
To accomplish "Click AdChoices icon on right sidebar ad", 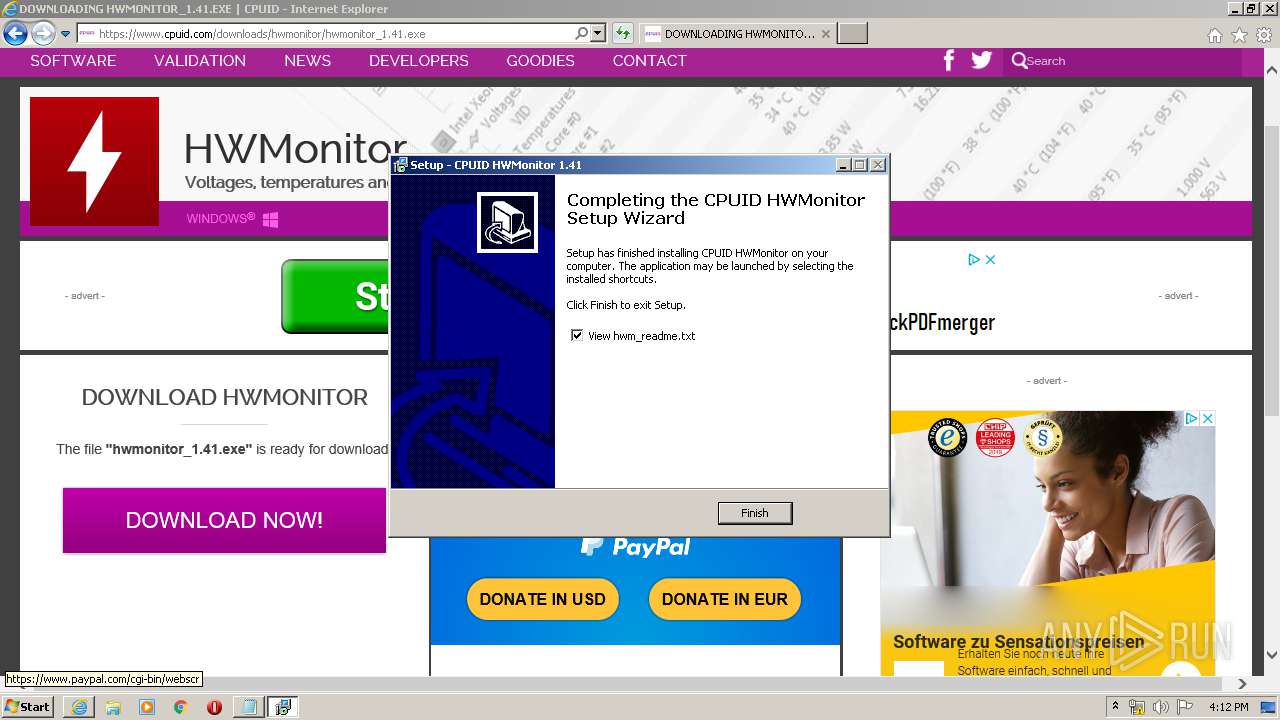I will pyautogui.click(x=1192, y=418).
